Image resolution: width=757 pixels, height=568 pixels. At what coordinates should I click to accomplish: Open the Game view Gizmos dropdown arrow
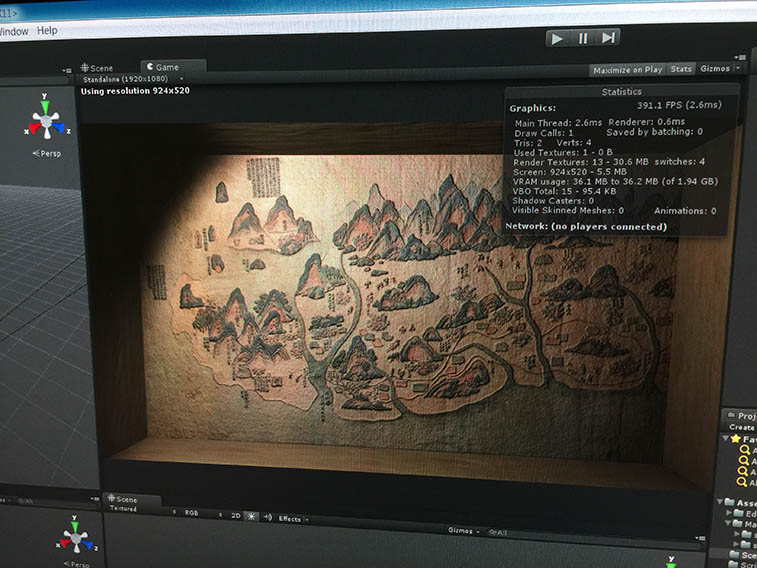738,68
